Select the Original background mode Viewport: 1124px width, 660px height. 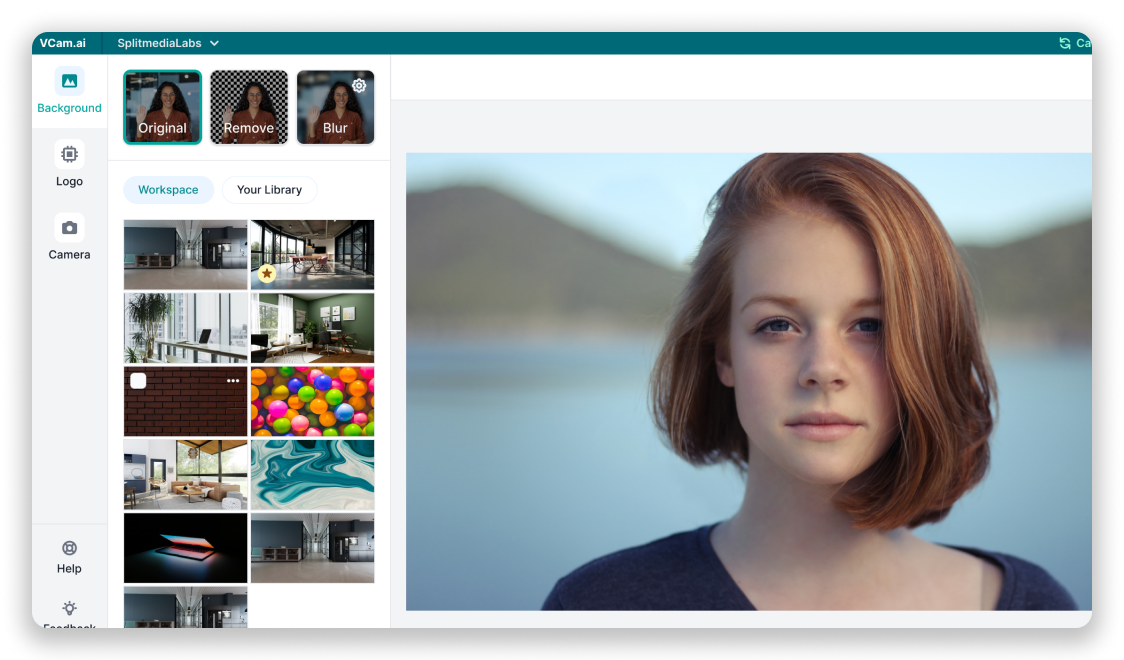coord(162,107)
